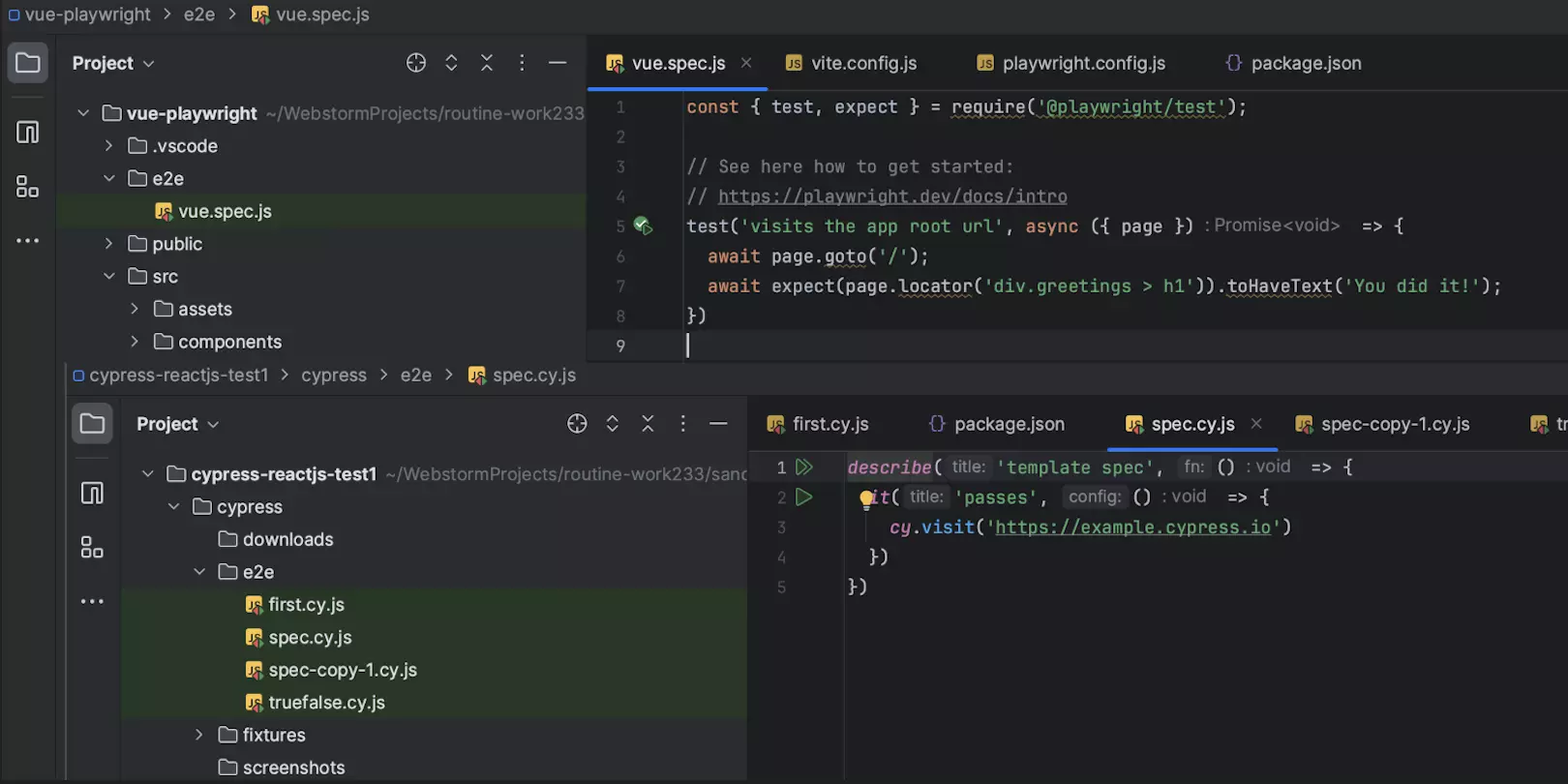1568x784 pixels.
Task: Expand the fixtures folder
Action: click(199, 736)
